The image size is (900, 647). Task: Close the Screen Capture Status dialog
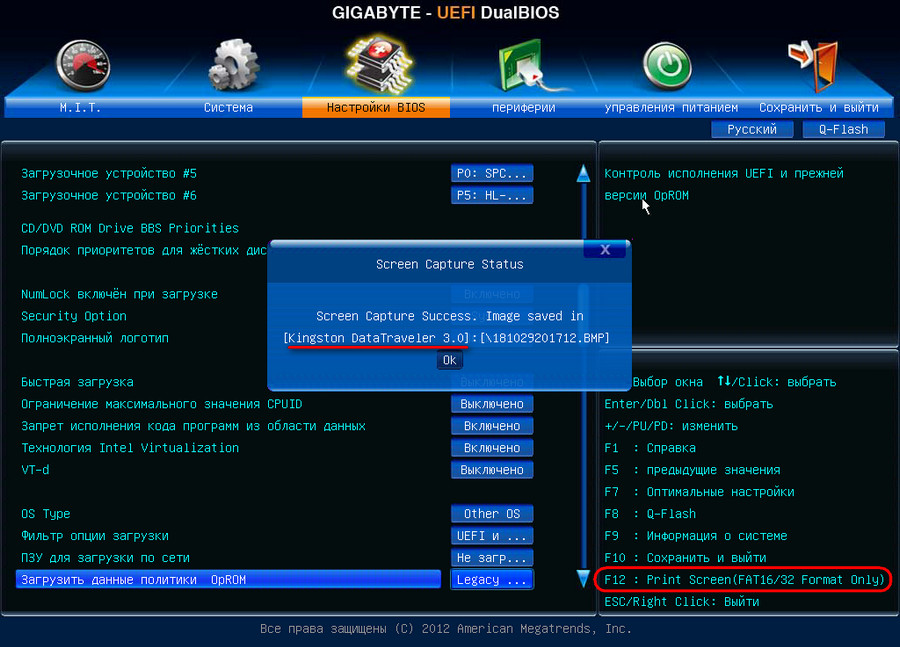tap(605, 249)
